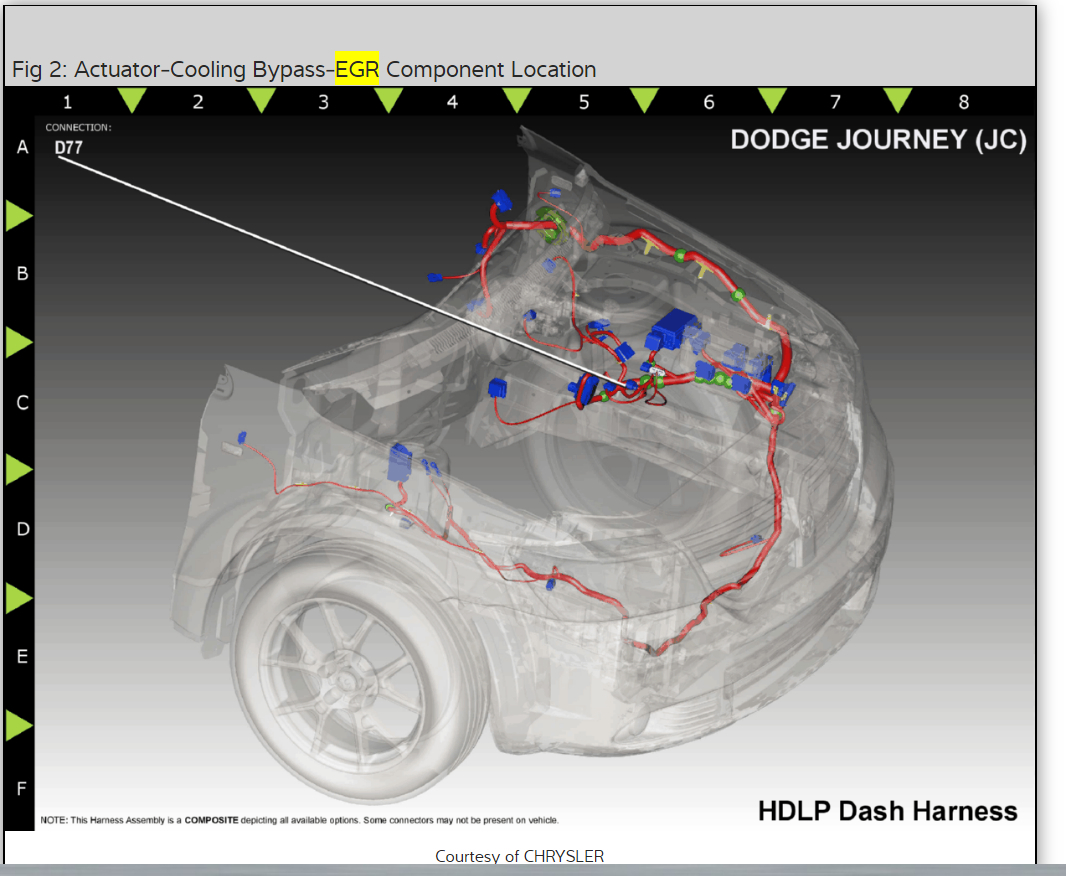
Task: Click green triangle marker between rows D and E
Action: coord(18,598)
